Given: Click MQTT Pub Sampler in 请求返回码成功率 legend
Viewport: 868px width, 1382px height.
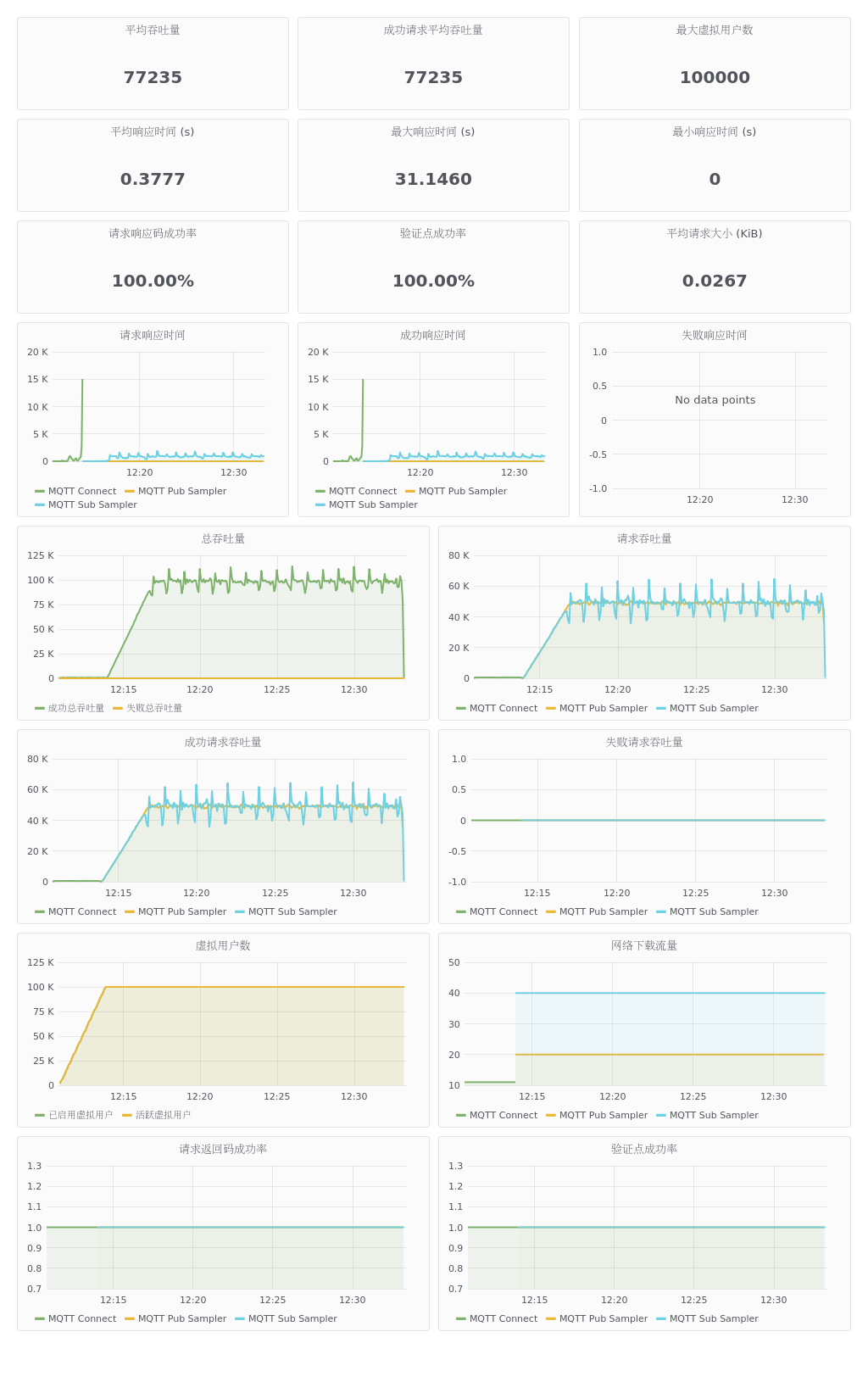Looking at the screenshot, I should point(181,1318).
